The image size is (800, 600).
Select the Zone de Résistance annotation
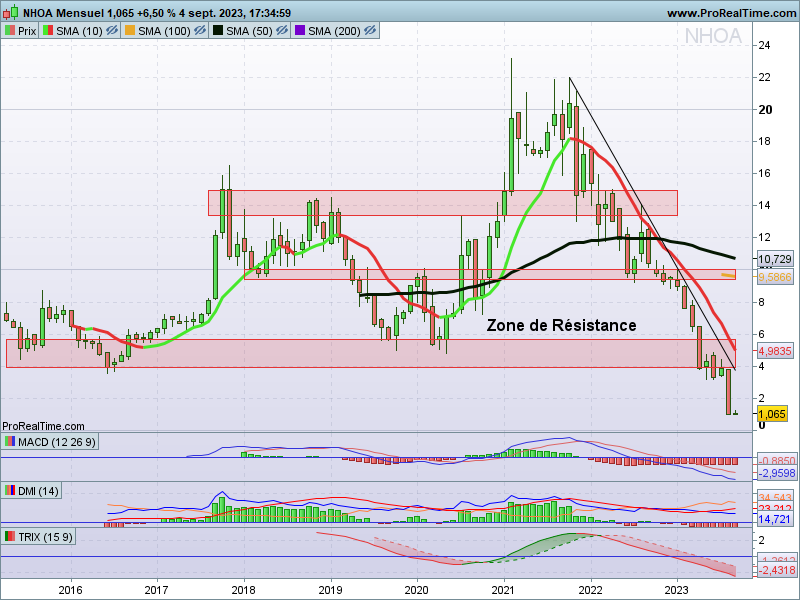point(561,326)
